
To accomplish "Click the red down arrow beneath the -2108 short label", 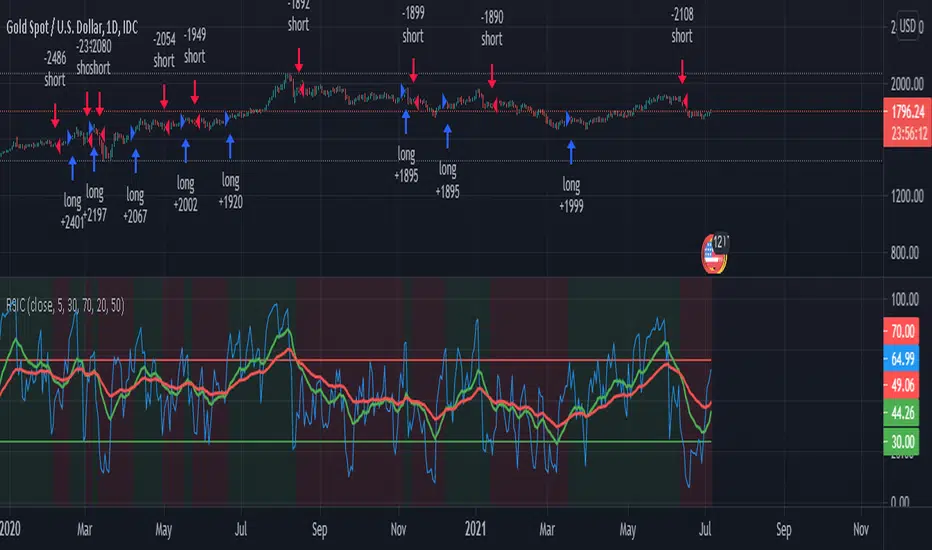I will click(x=682, y=72).
